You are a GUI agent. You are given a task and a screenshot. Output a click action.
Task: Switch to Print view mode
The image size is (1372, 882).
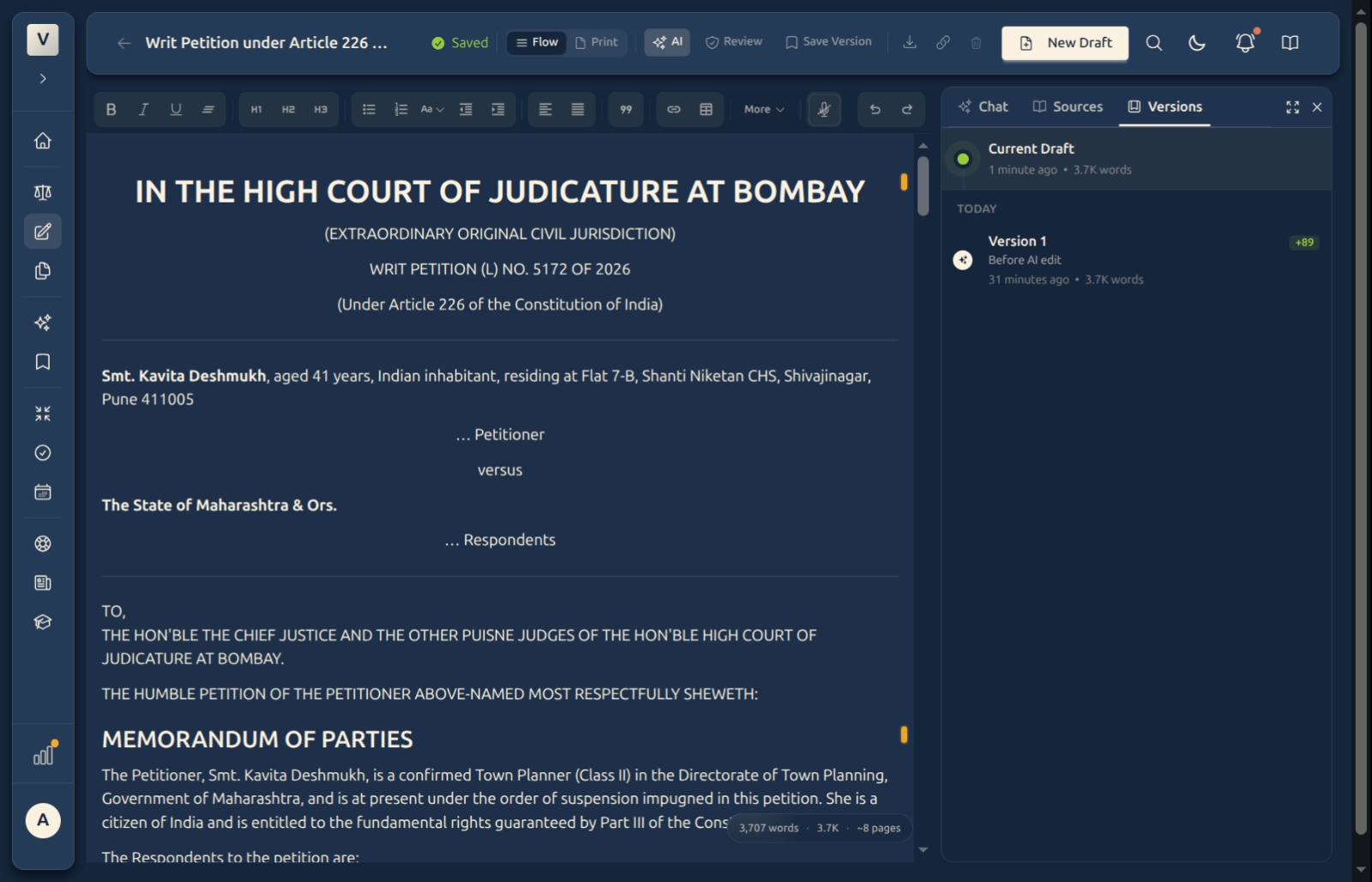[596, 42]
